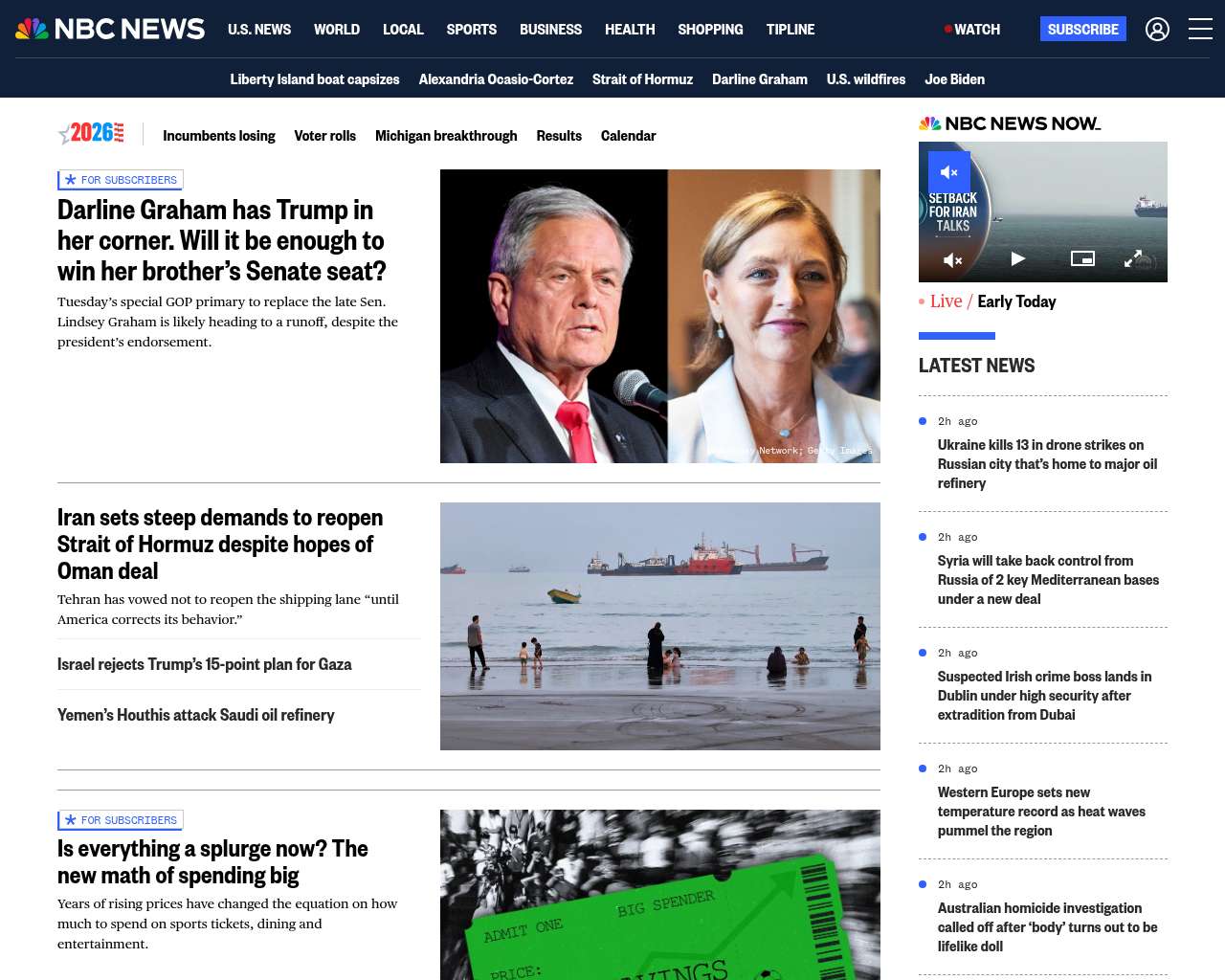The height and width of the screenshot is (980, 1225).
Task: Open the Iran sets steep demands headline
Action: point(220,544)
